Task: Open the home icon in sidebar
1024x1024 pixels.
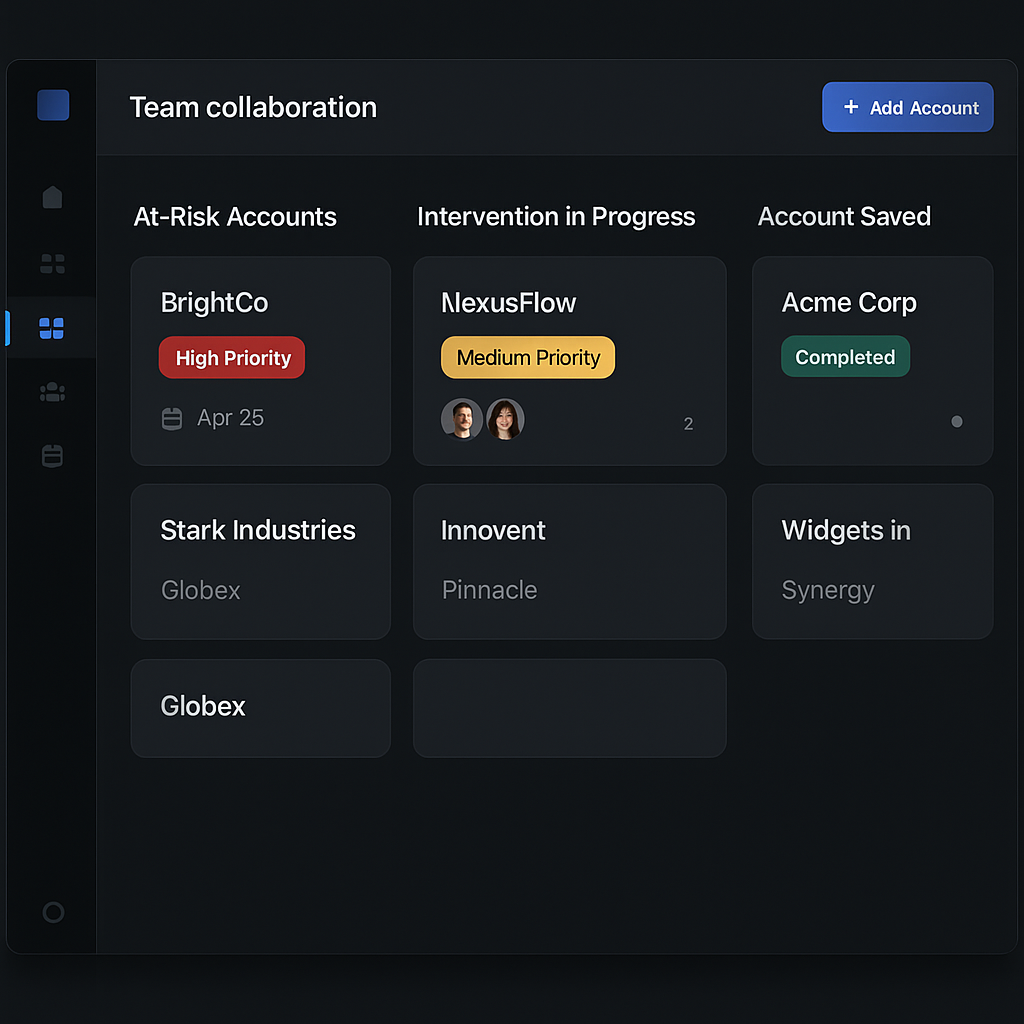Action: 52,197
